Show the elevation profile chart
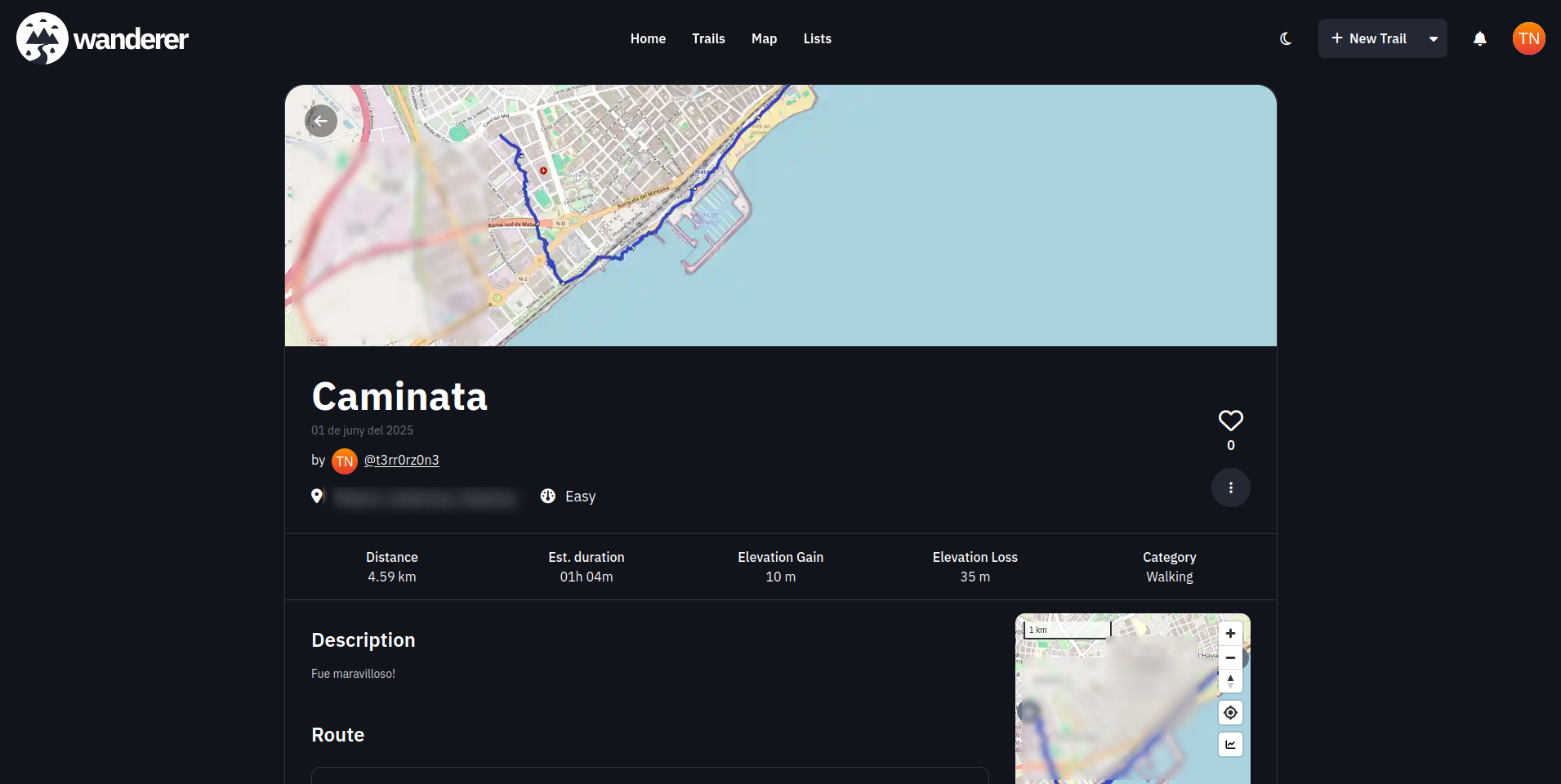The width and height of the screenshot is (1561, 784). 1230,745
